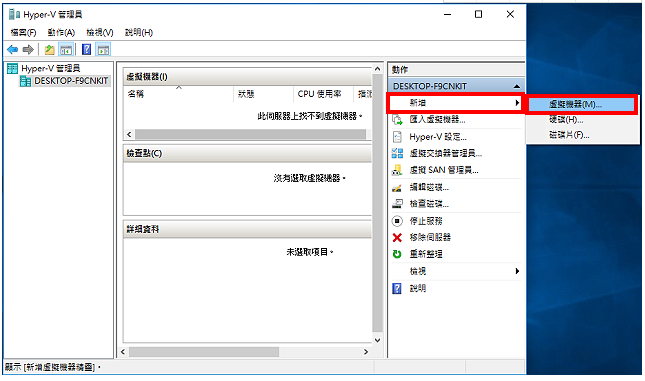Viewport: 645px width, 381px height.
Task: Click the 詳細資料 panel header
Action: pos(247,229)
